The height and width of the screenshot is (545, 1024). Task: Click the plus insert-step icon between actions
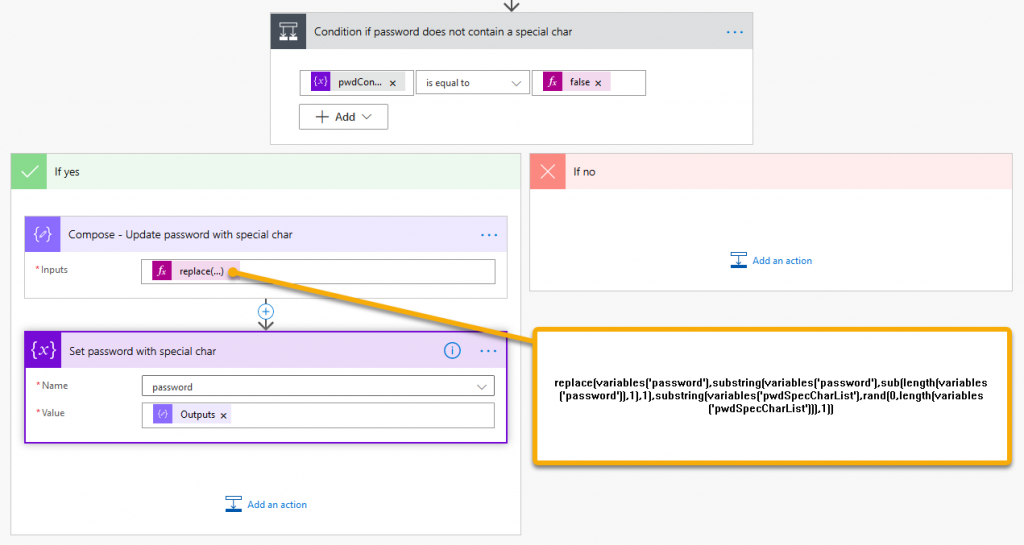[266, 311]
